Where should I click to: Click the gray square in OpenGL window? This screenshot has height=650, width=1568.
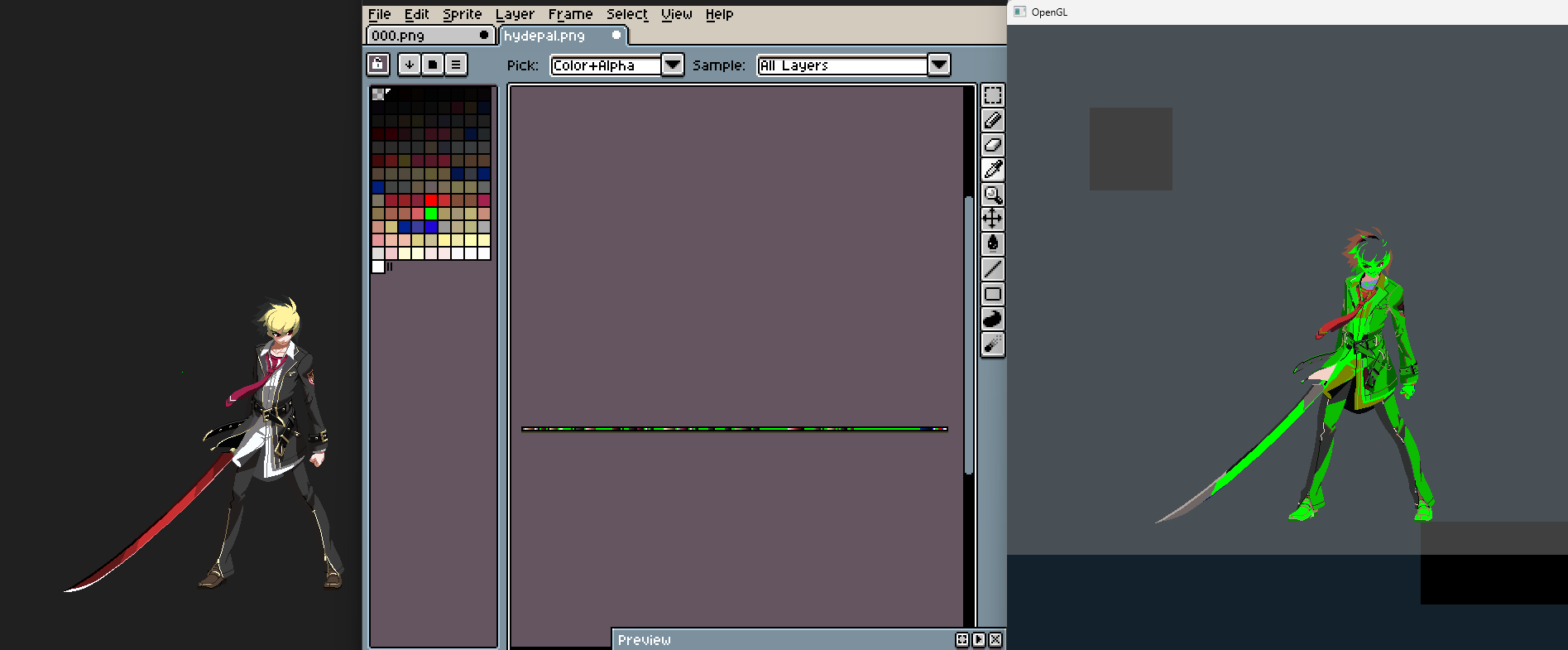point(1130,149)
